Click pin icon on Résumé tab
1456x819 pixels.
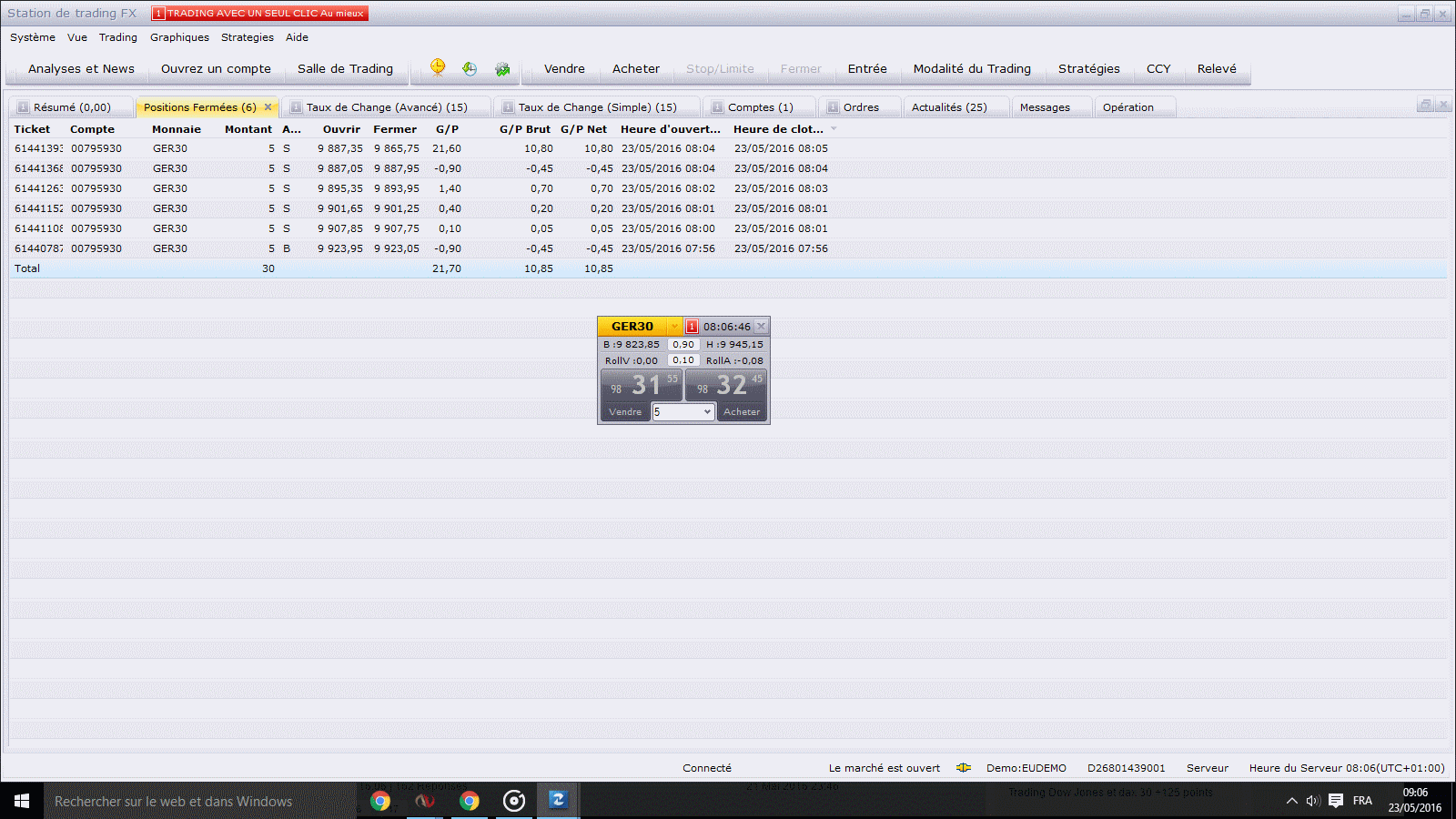point(24,107)
